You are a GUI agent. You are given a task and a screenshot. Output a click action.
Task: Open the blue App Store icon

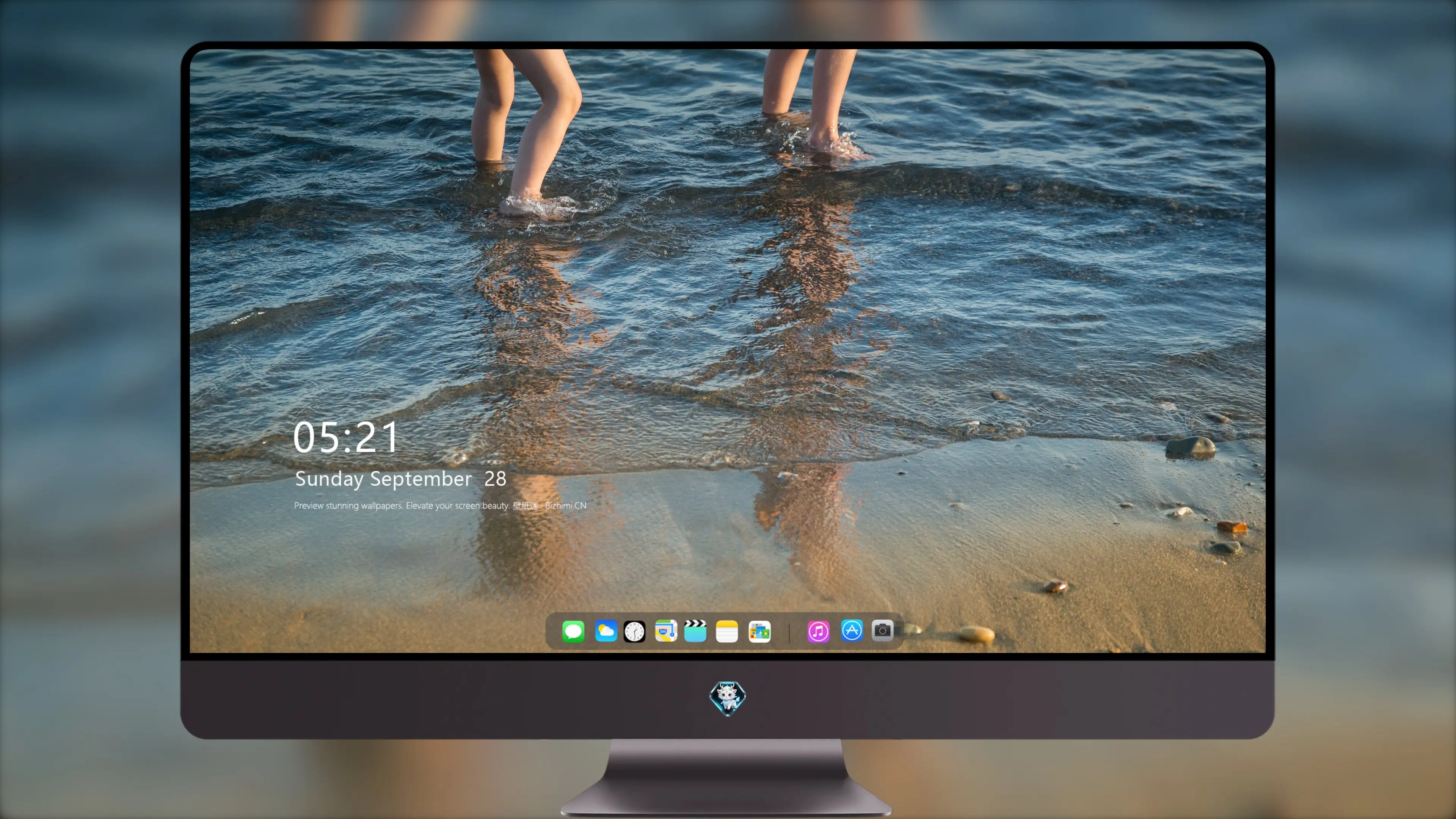coord(852,630)
